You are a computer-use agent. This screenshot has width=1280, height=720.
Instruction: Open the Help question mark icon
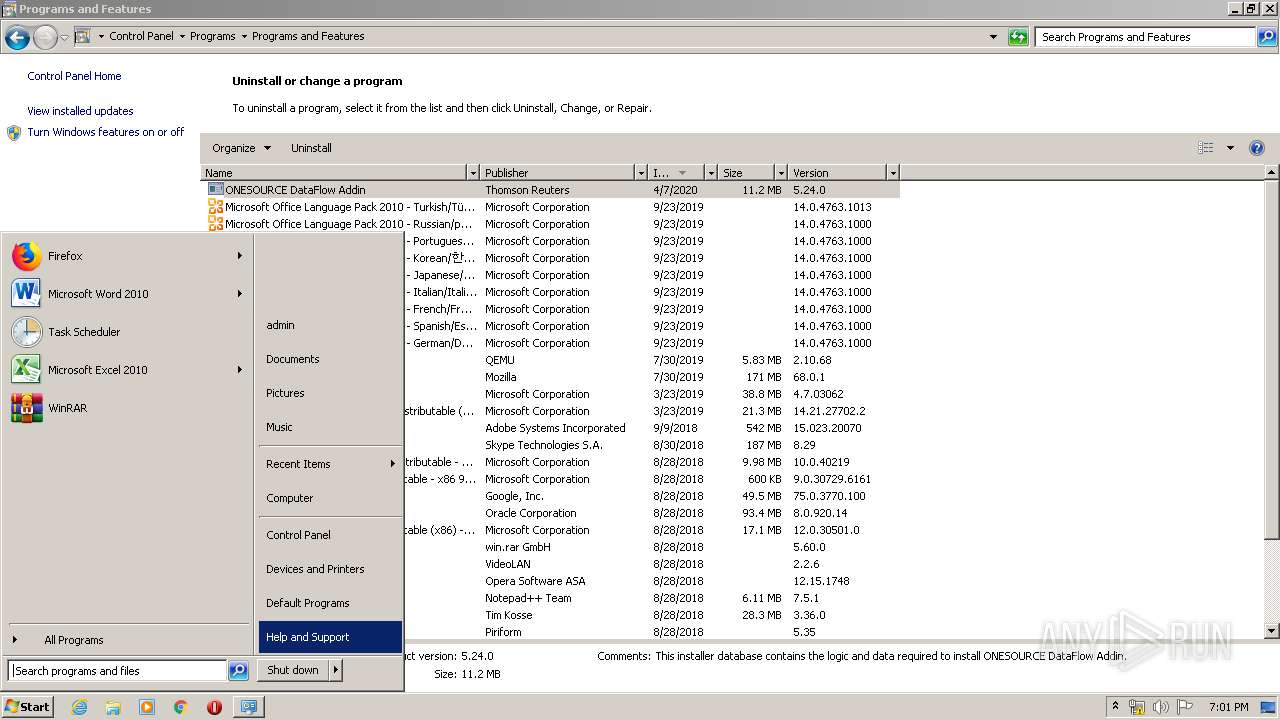tap(1257, 148)
